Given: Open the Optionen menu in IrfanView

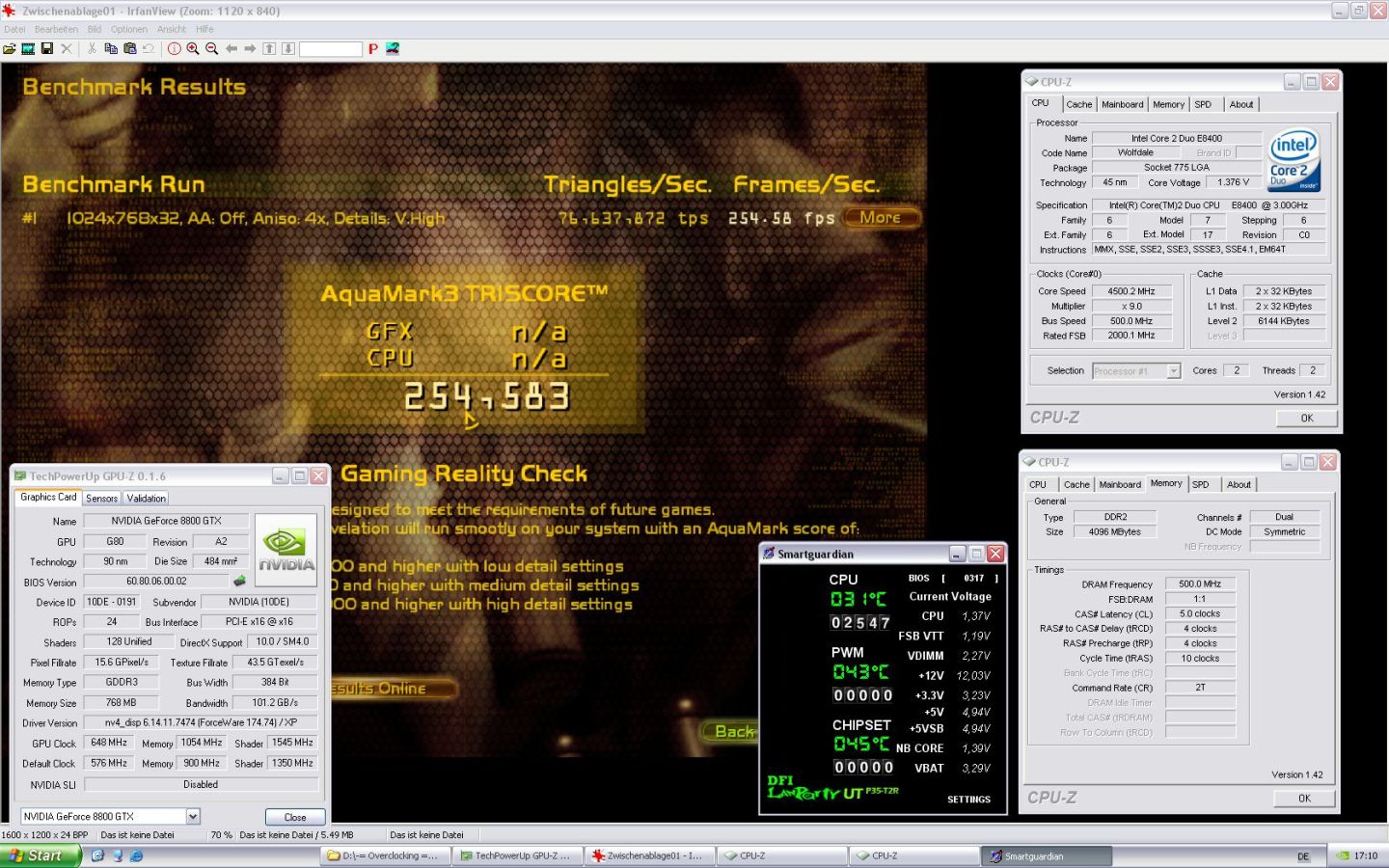Looking at the screenshot, I should point(129,29).
